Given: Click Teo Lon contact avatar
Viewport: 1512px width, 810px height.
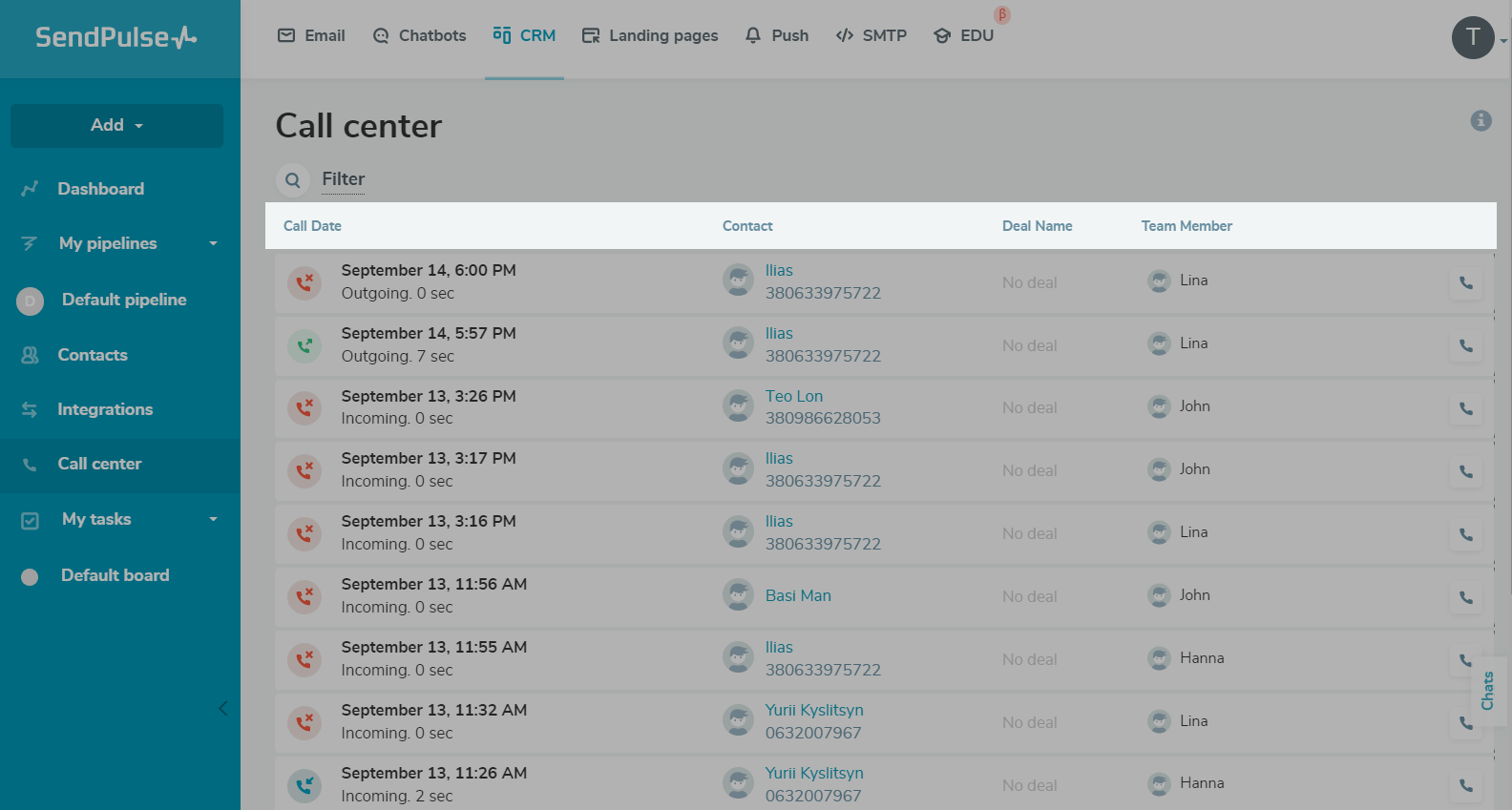Looking at the screenshot, I should 738,406.
